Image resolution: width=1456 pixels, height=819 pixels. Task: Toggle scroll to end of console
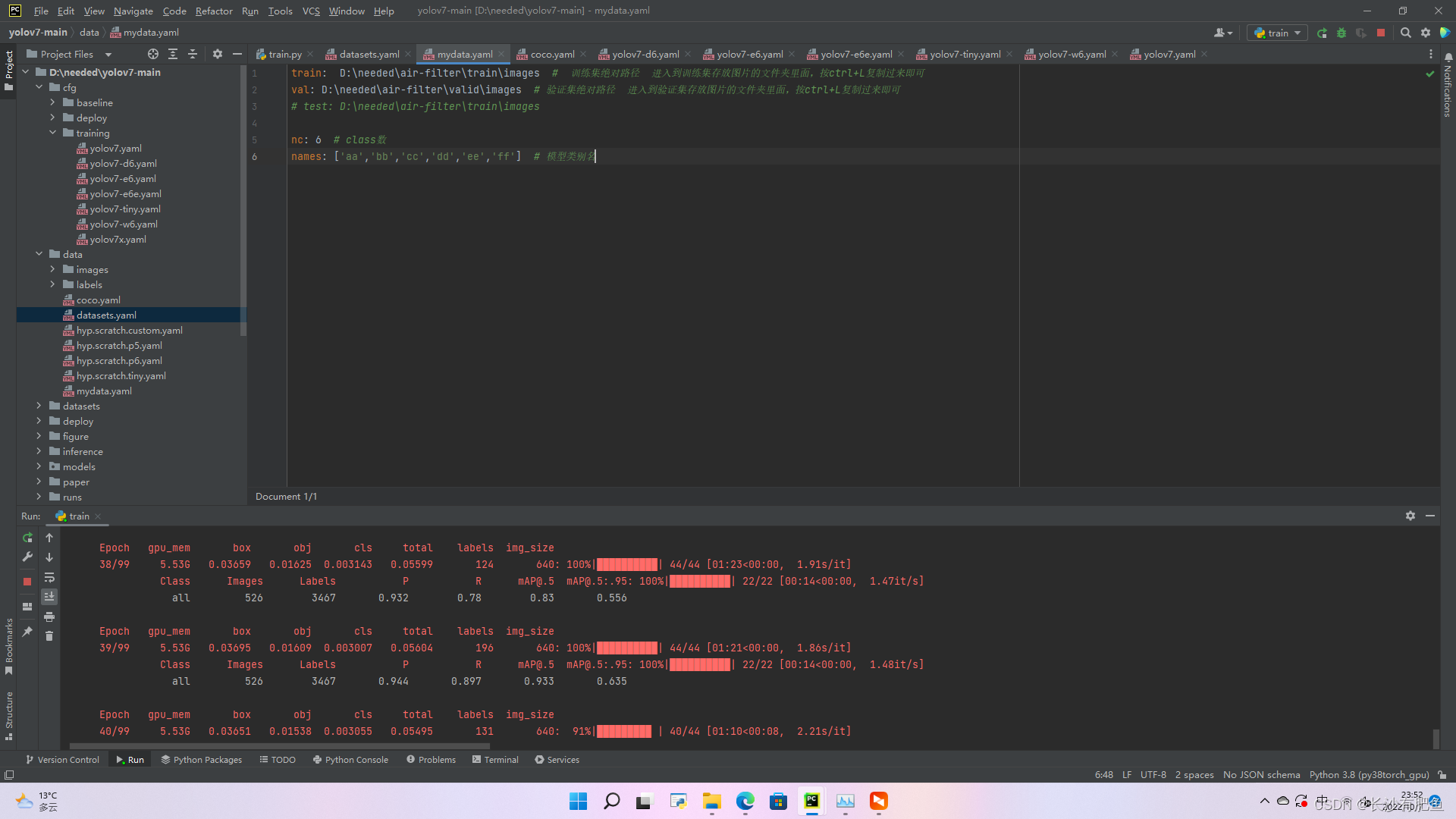pyautogui.click(x=49, y=597)
